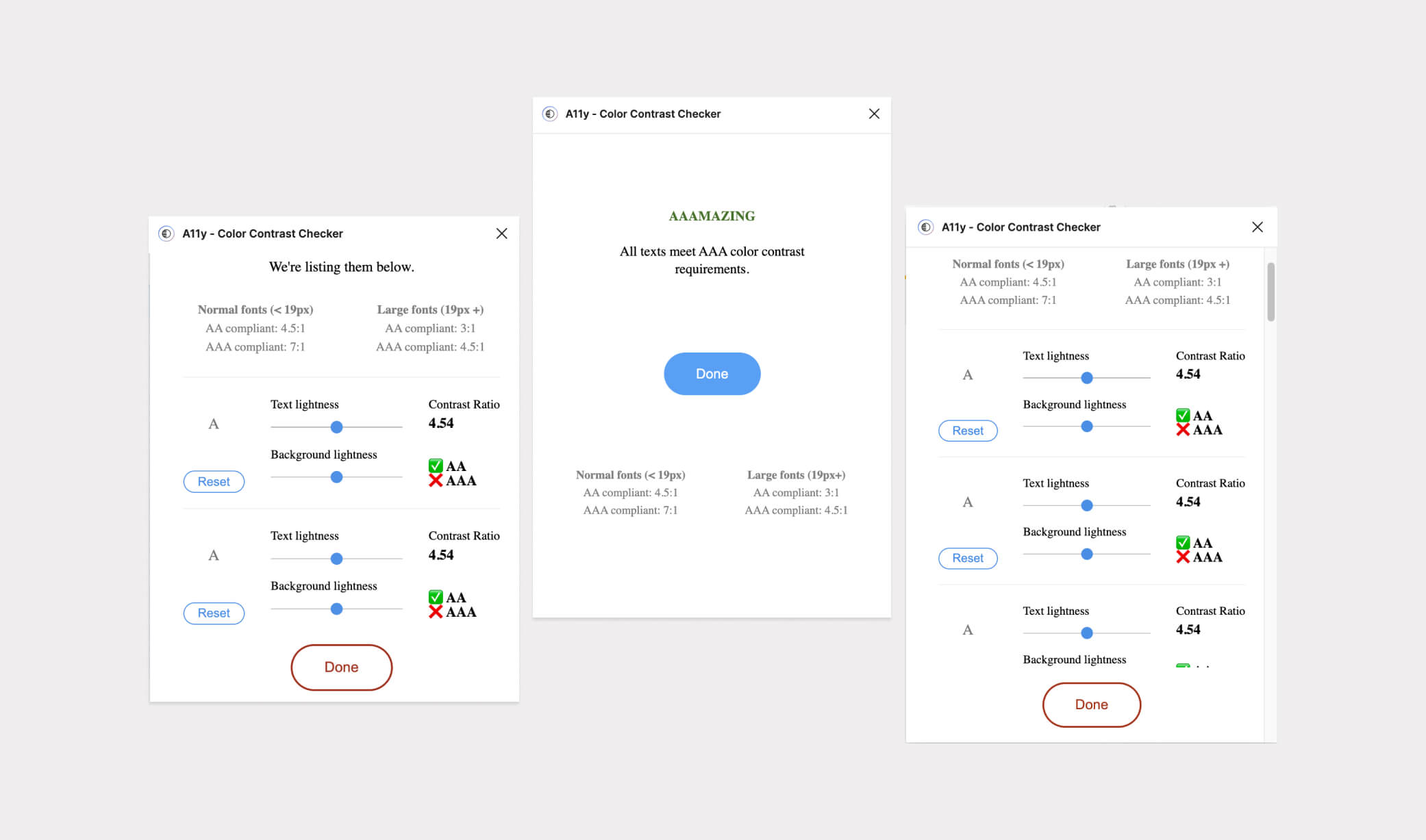The width and height of the screenshot is (1426, 840).
Task: Click Done button in left panel
Action: click(342, 666)
